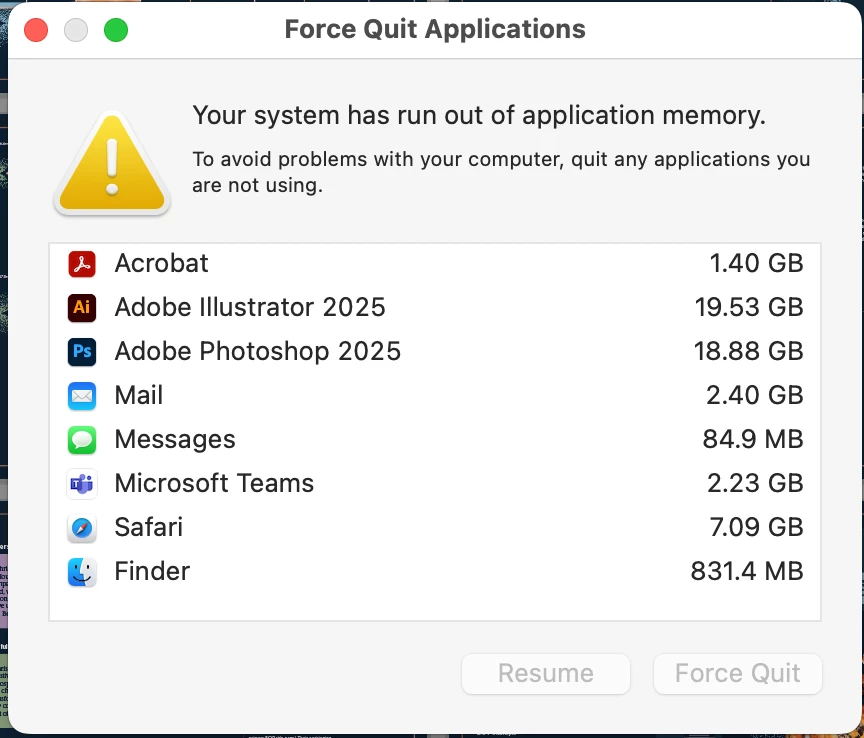Select Acrobat in the application list

point(162,264)
